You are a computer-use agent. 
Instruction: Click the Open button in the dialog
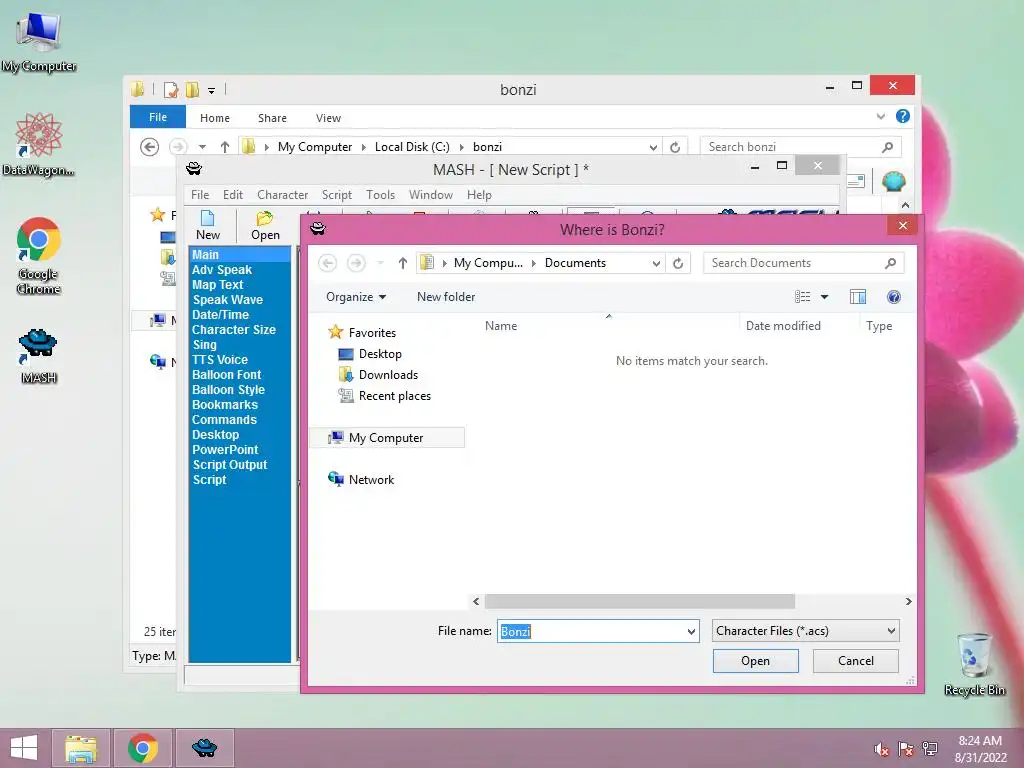pyautogui.click(x=756, y=661)
